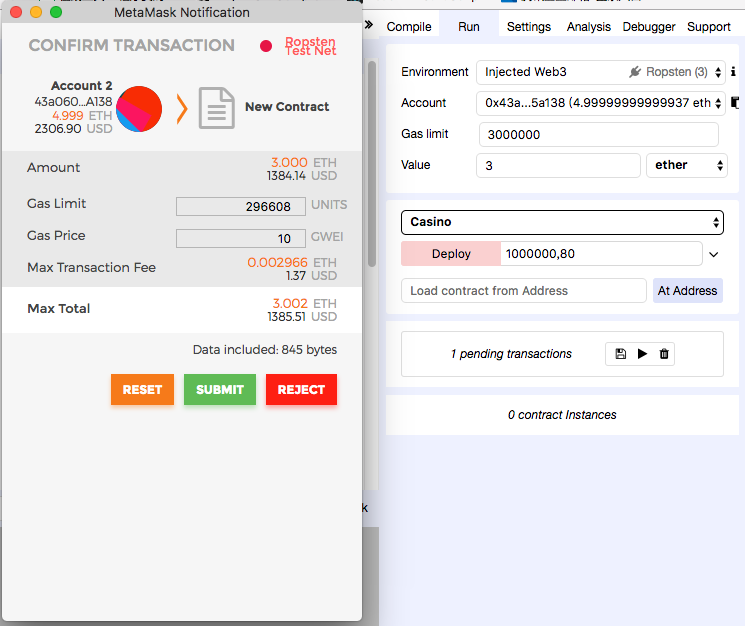The image size is (745, 626).
Task: Click the Max Transaction Fee 0.002966 ETH value
Action: pyautogui.click(x=292, y=262)
